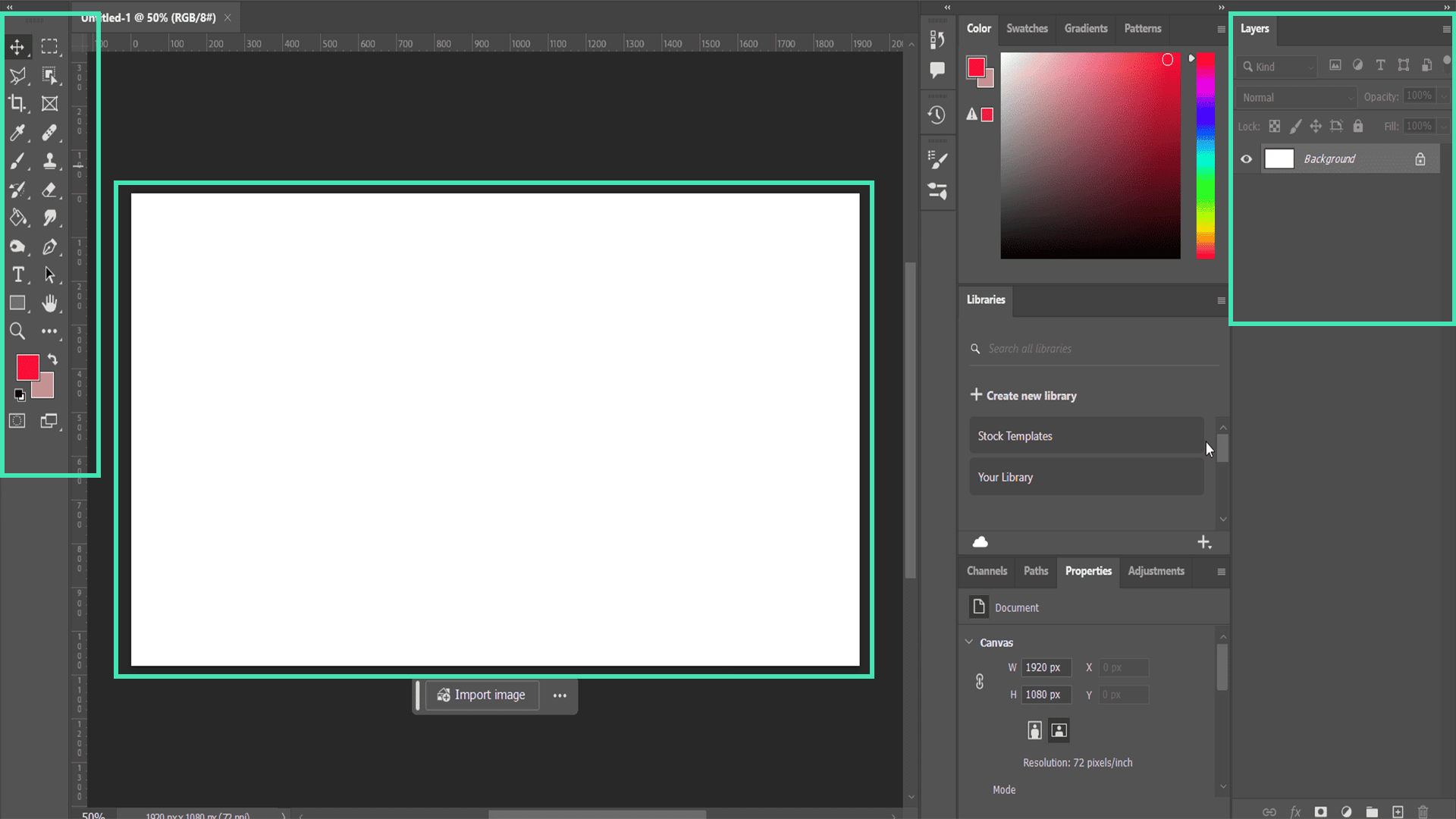Switch to the Paths tab
The height and width of the screenshot is (819, 1456).
tap(1036, 571)
